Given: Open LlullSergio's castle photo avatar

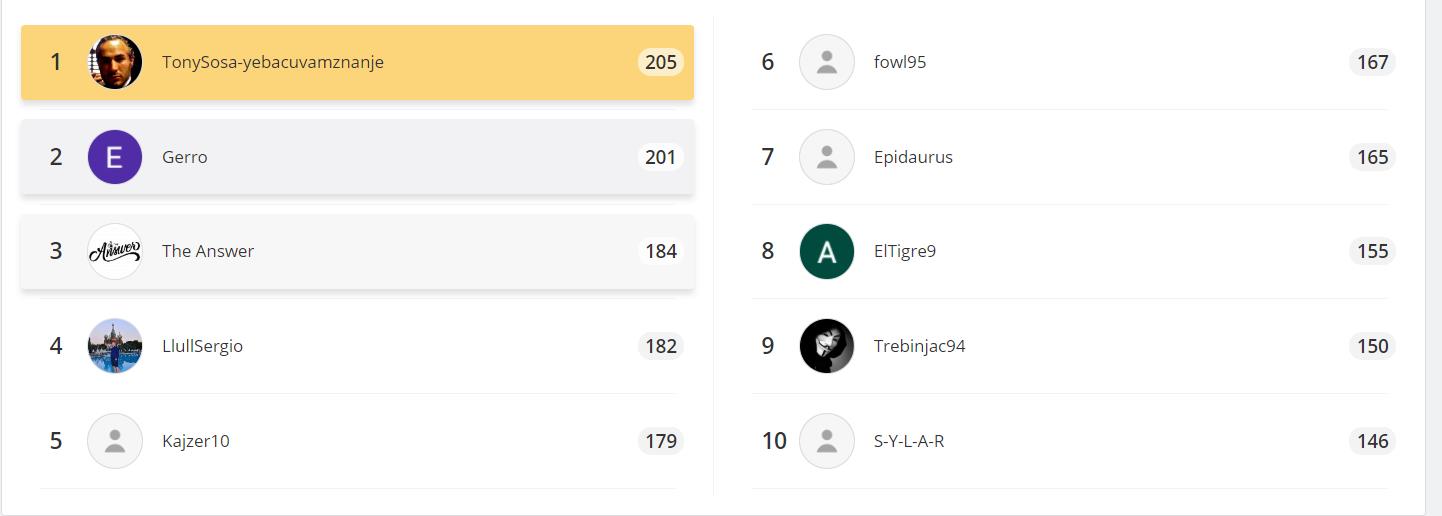Looking at the screenshot, I should pyautogui.click(x=115, y=346).
